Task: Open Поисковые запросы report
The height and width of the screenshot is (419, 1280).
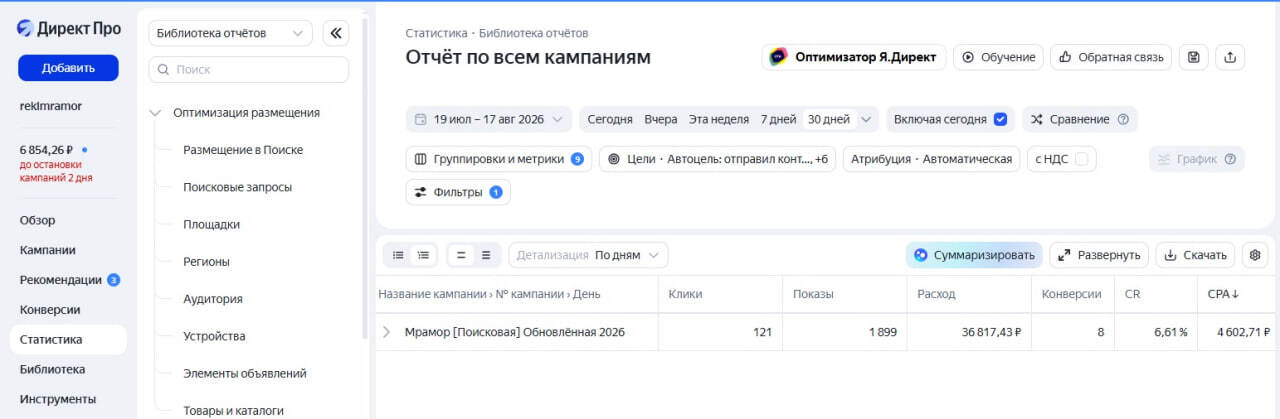Action: (237, 187)
